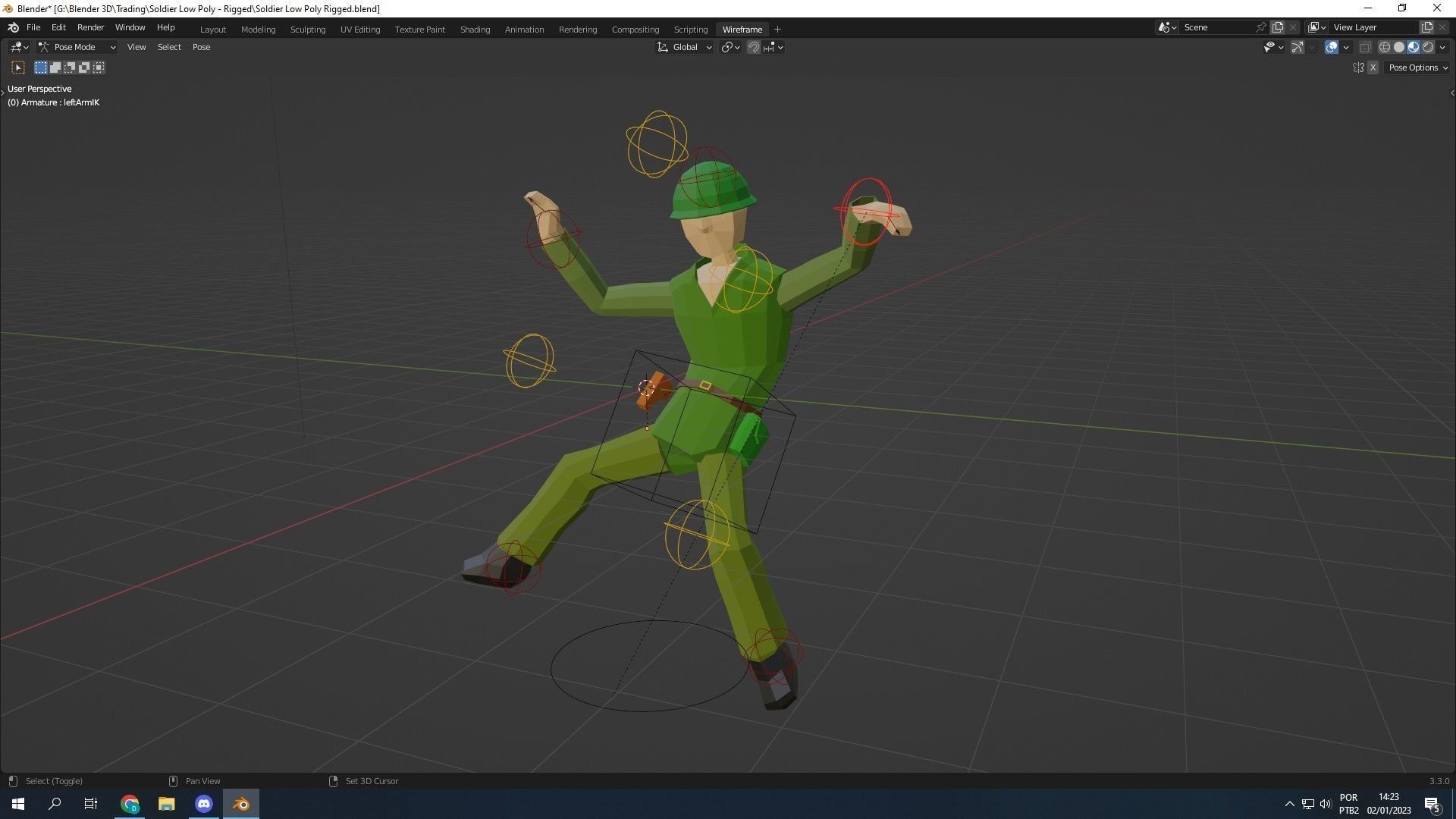Click the transform pivot point selector

click(727, 47)
